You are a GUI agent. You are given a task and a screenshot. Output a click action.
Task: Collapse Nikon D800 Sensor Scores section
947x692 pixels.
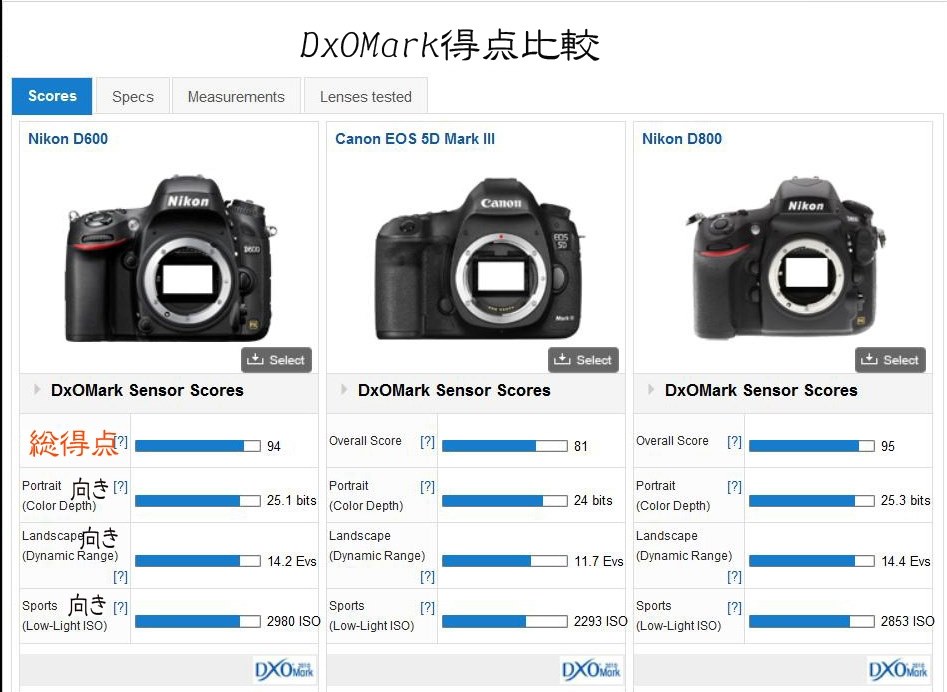651,389
